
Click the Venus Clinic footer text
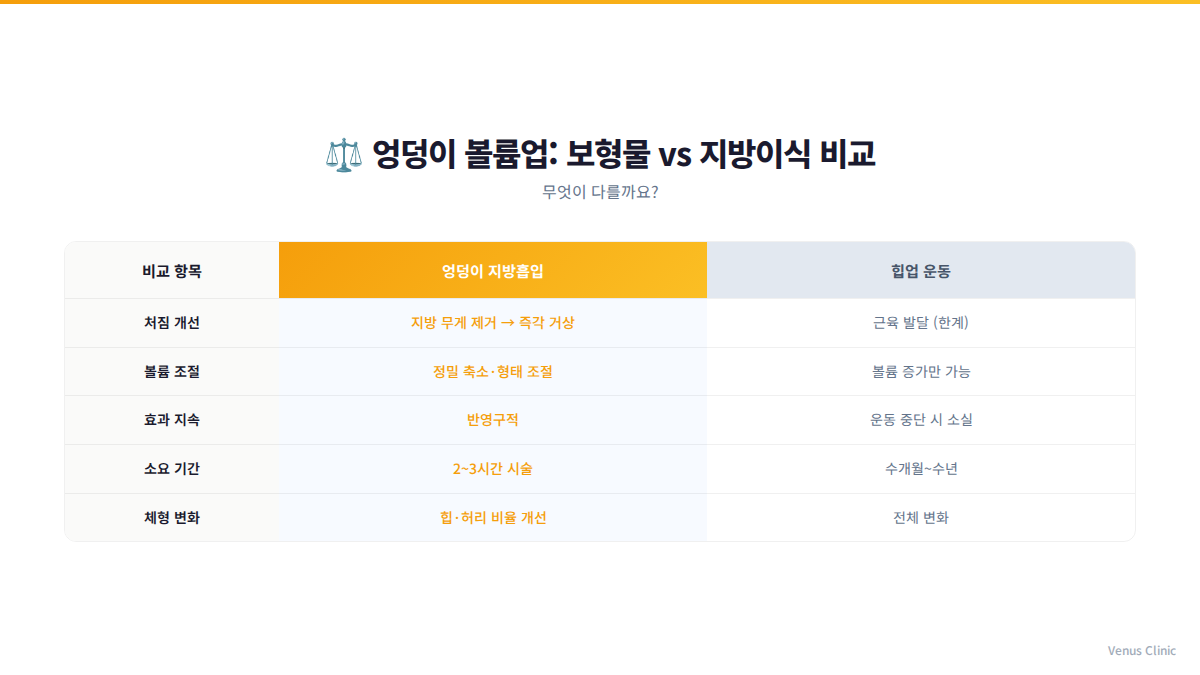(1142, 650)
